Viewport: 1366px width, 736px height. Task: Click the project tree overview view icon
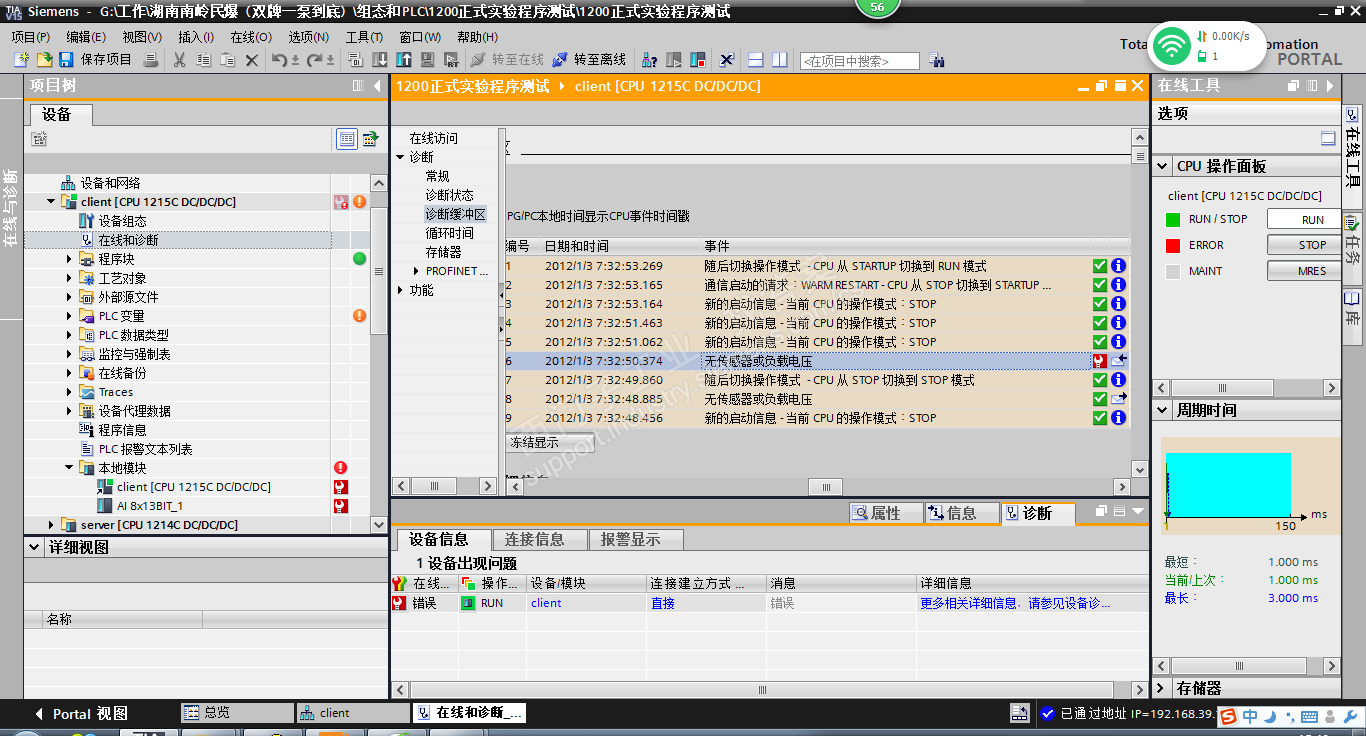[347, 139]
